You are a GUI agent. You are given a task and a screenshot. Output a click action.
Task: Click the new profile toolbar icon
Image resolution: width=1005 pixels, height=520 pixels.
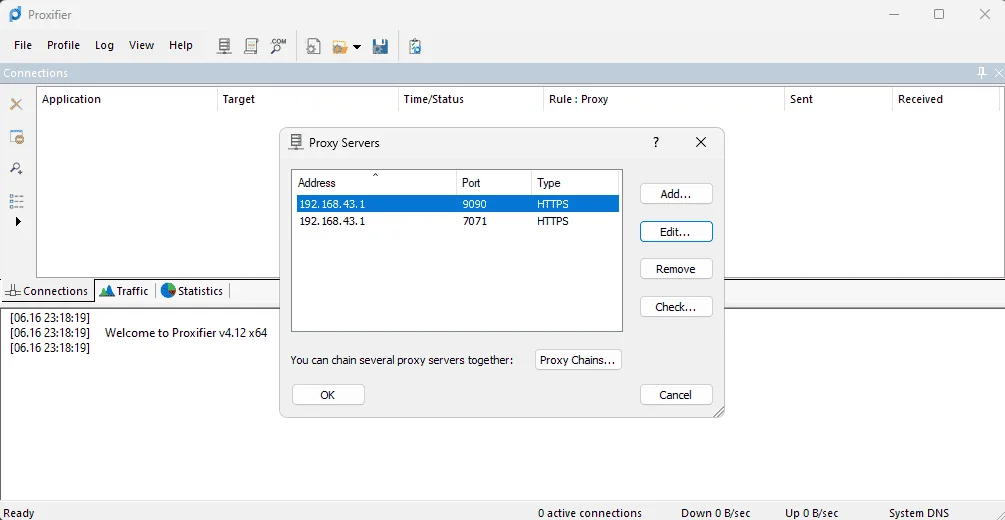click(x=313, y=46)
